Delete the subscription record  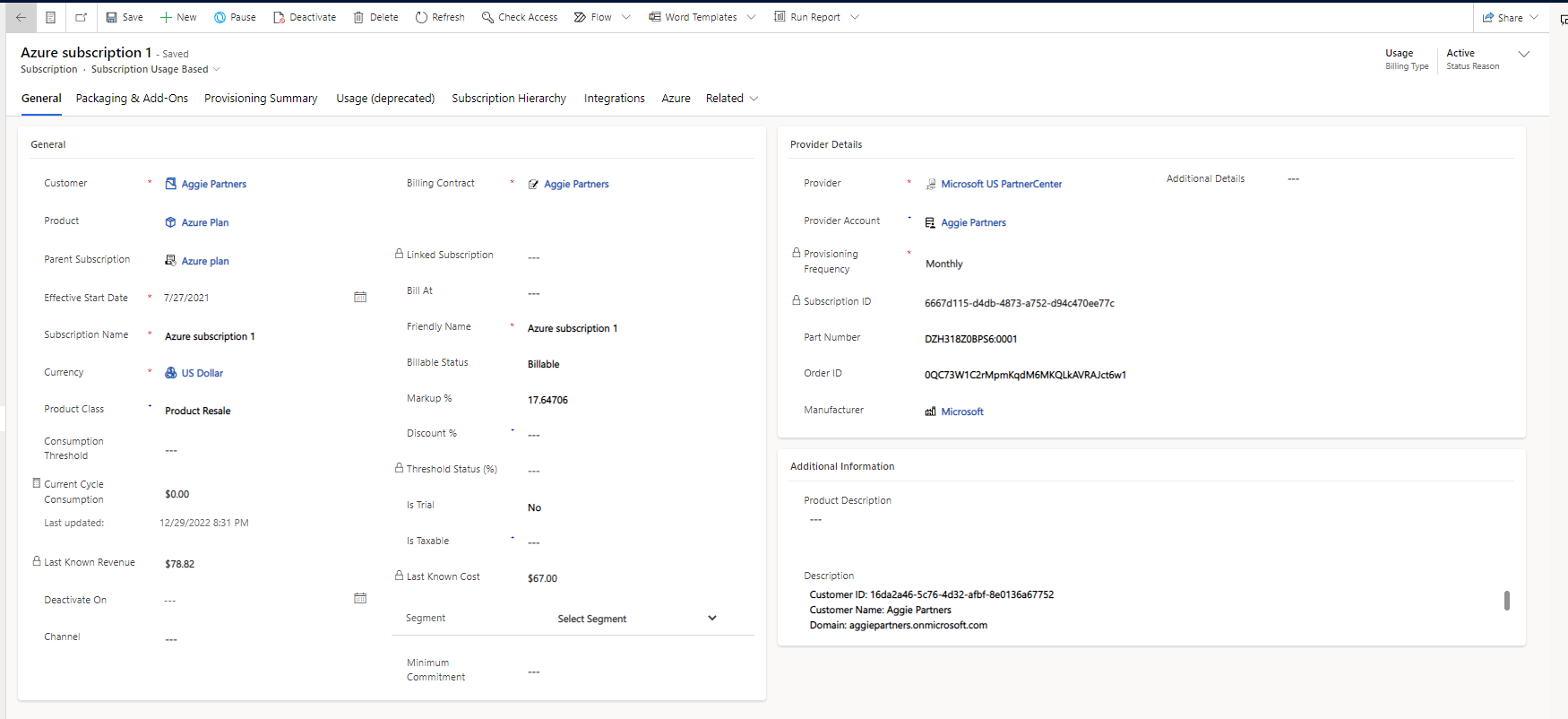375,17
